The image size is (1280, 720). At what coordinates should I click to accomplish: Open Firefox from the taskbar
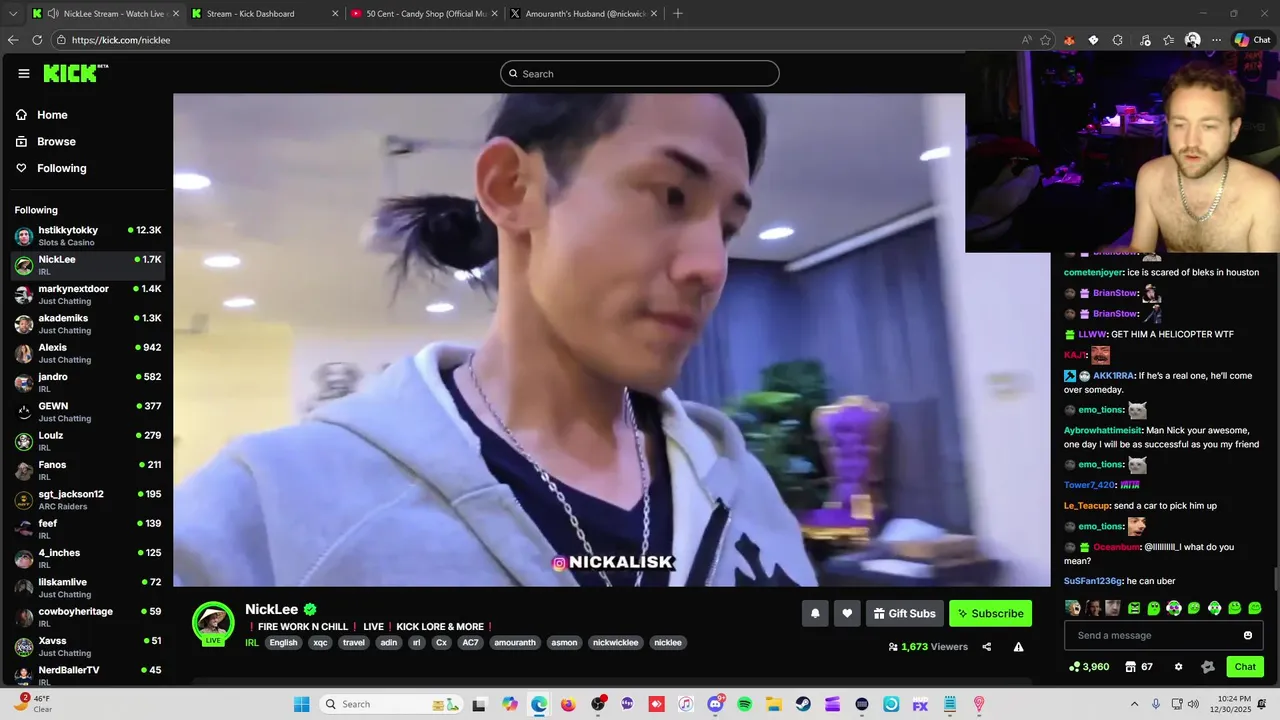coord(568,704)
